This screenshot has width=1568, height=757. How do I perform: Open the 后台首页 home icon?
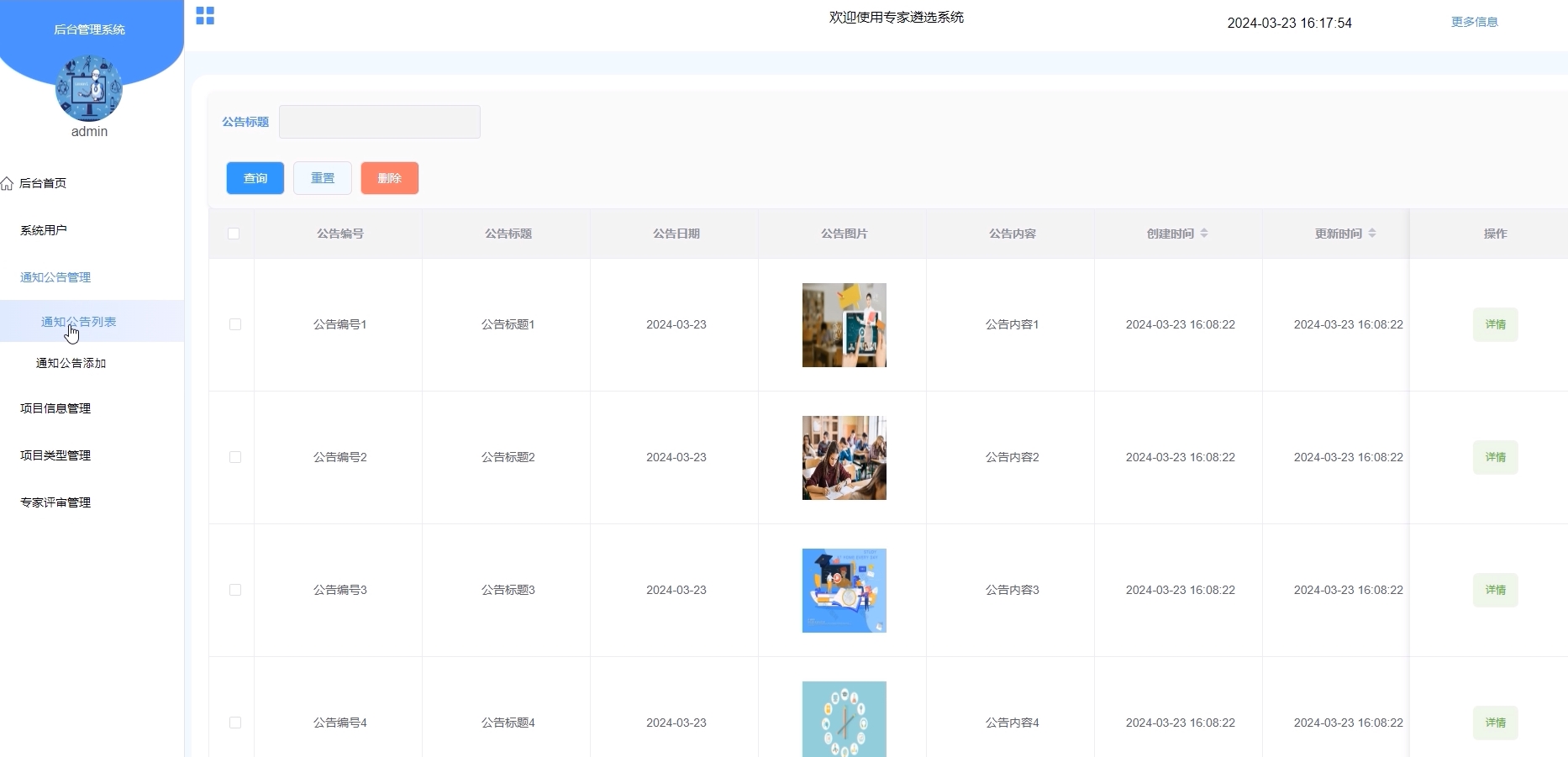[8, 183]
